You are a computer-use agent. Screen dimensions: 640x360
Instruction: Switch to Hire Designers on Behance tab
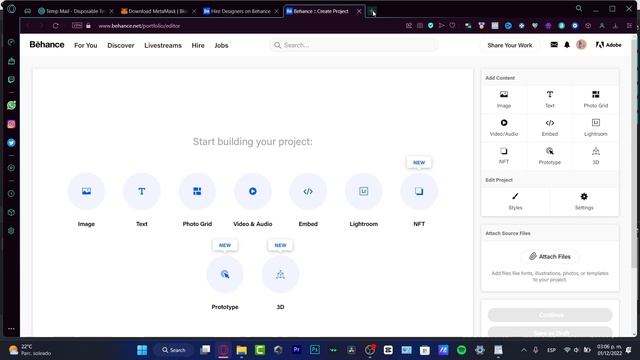click(x=240, y=11)
